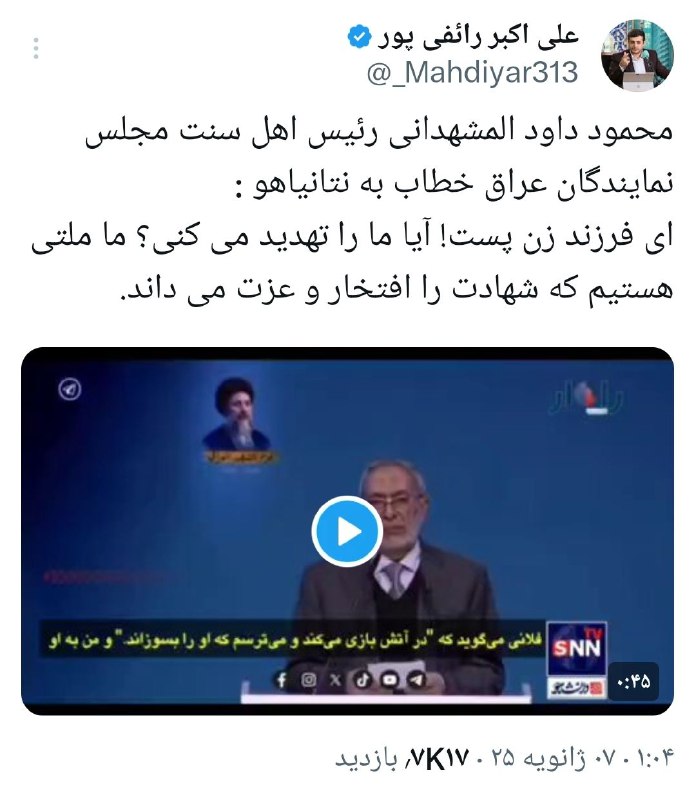Viewport: 696px width, 800px height.
Task: Play the embedded video
Action: (347, 531)
